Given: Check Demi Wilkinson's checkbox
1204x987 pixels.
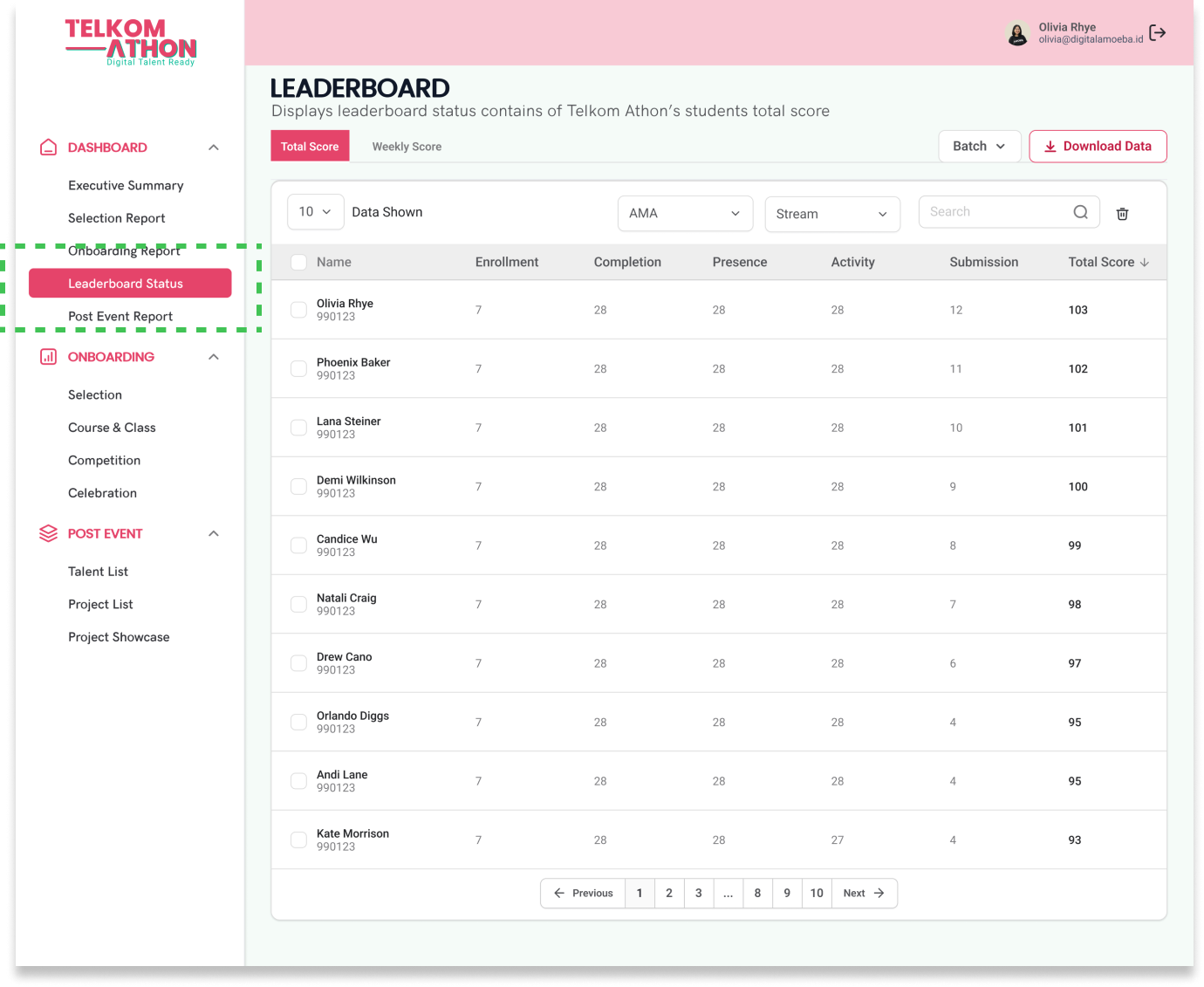Looking at the screenshot, I should click(298, 486).
